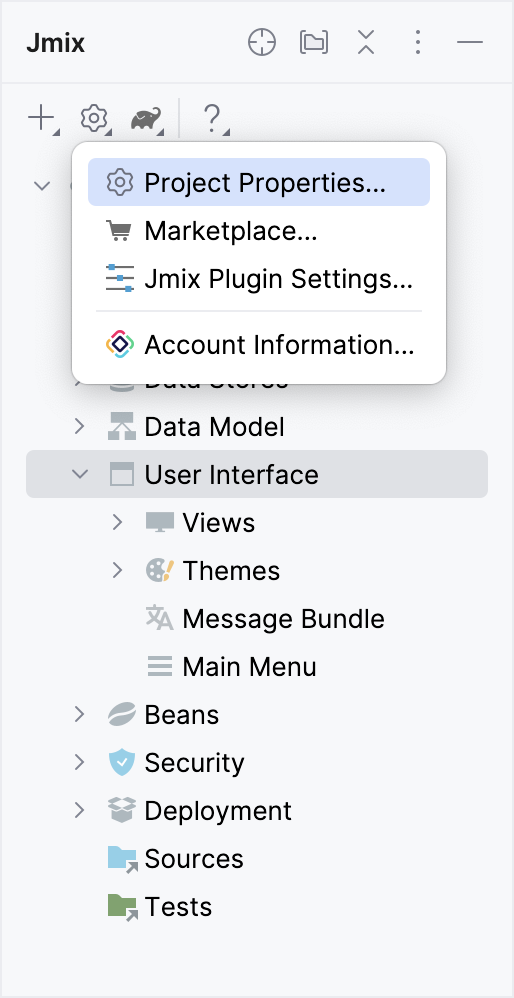Screen dimensions: 514x998
Task: Click the expand all folders icon
Action: coord(314,43)
